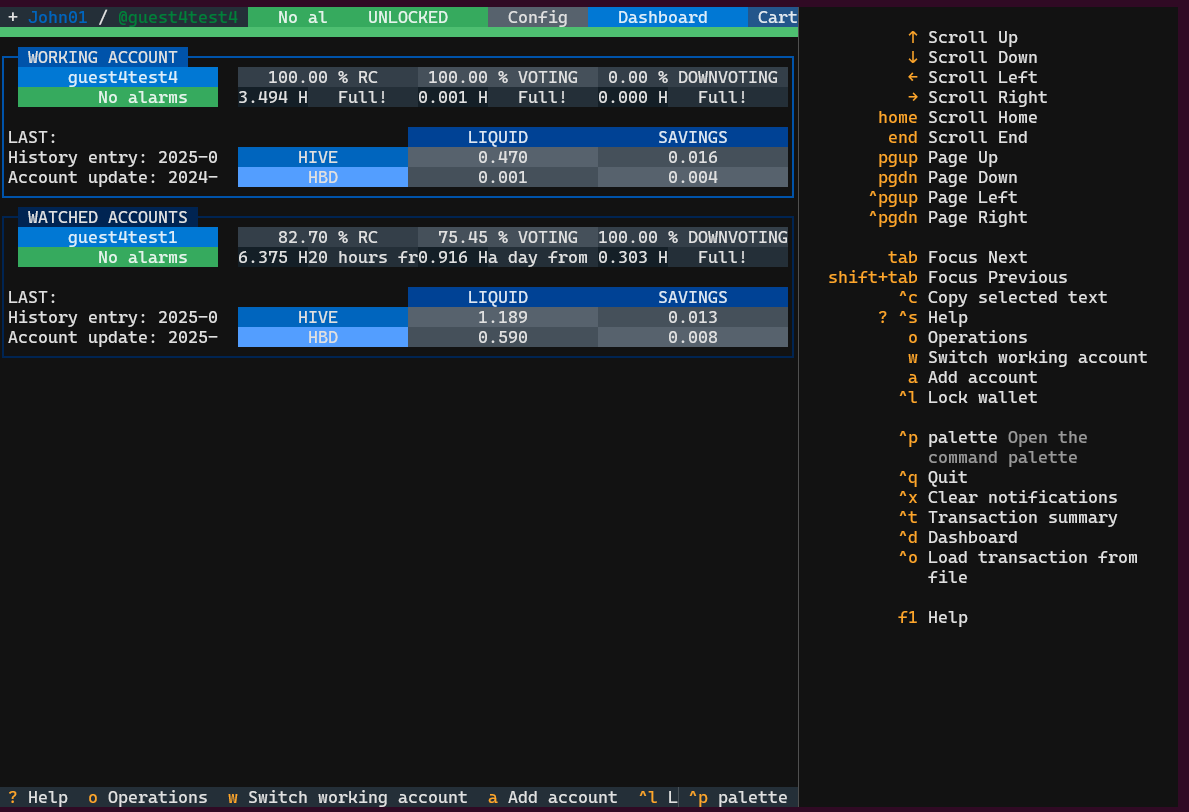1189x812 pixels.
Task: Select the @guest4test4 header account name
Action: 178,17
